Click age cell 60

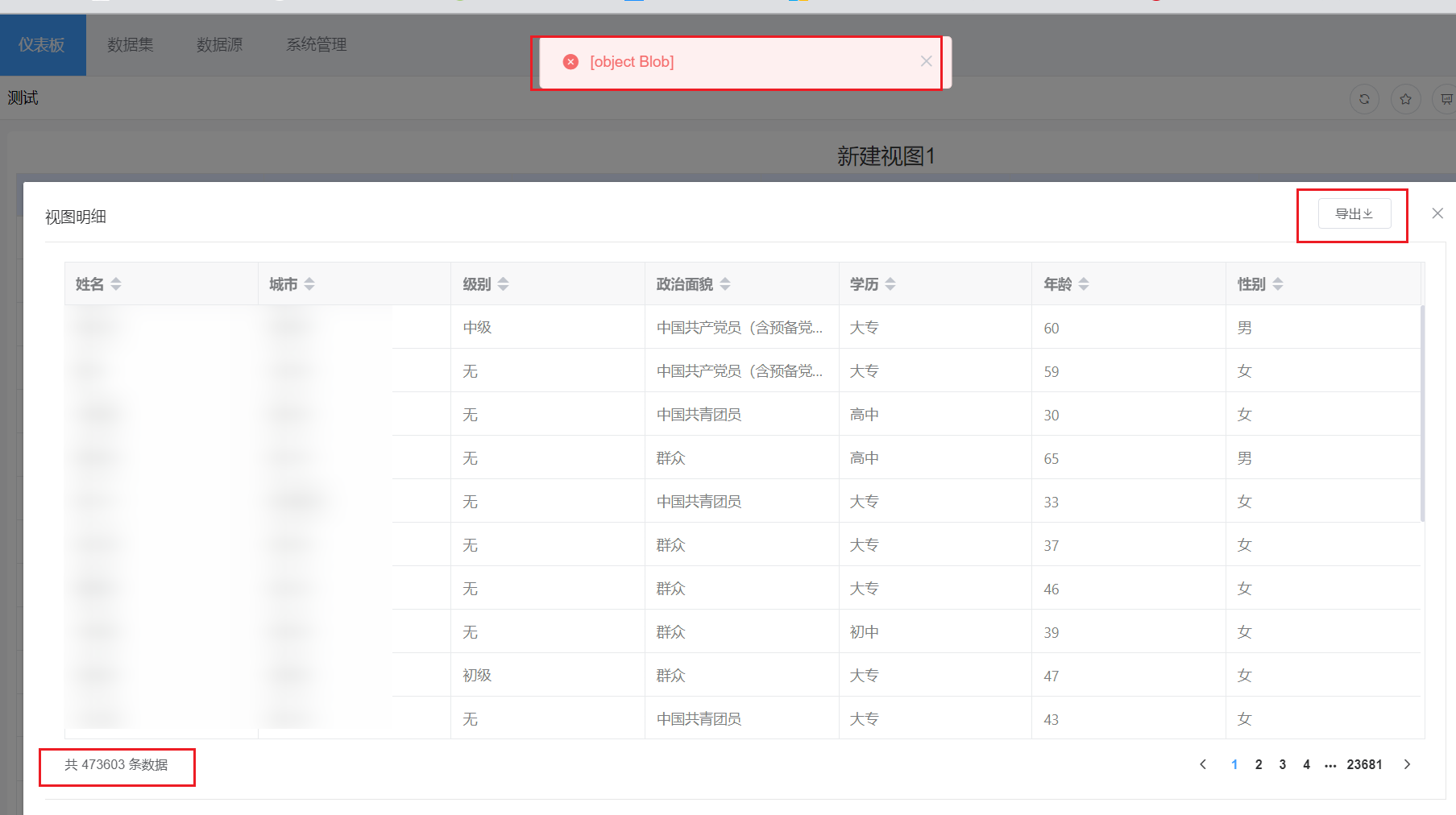pyautogui.click(x=1129, y=327)
